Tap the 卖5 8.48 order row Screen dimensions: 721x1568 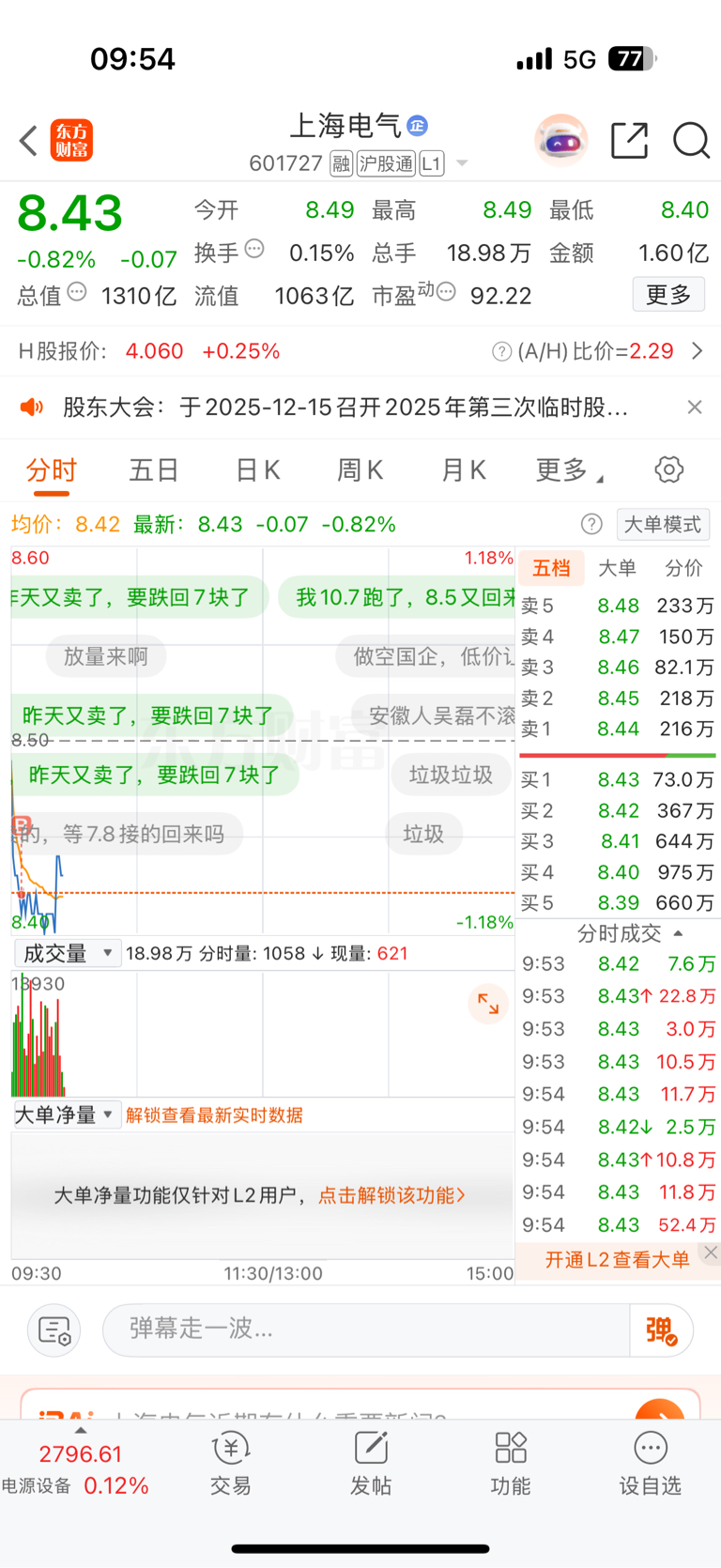pyautogui.click(x=618, y=606)
